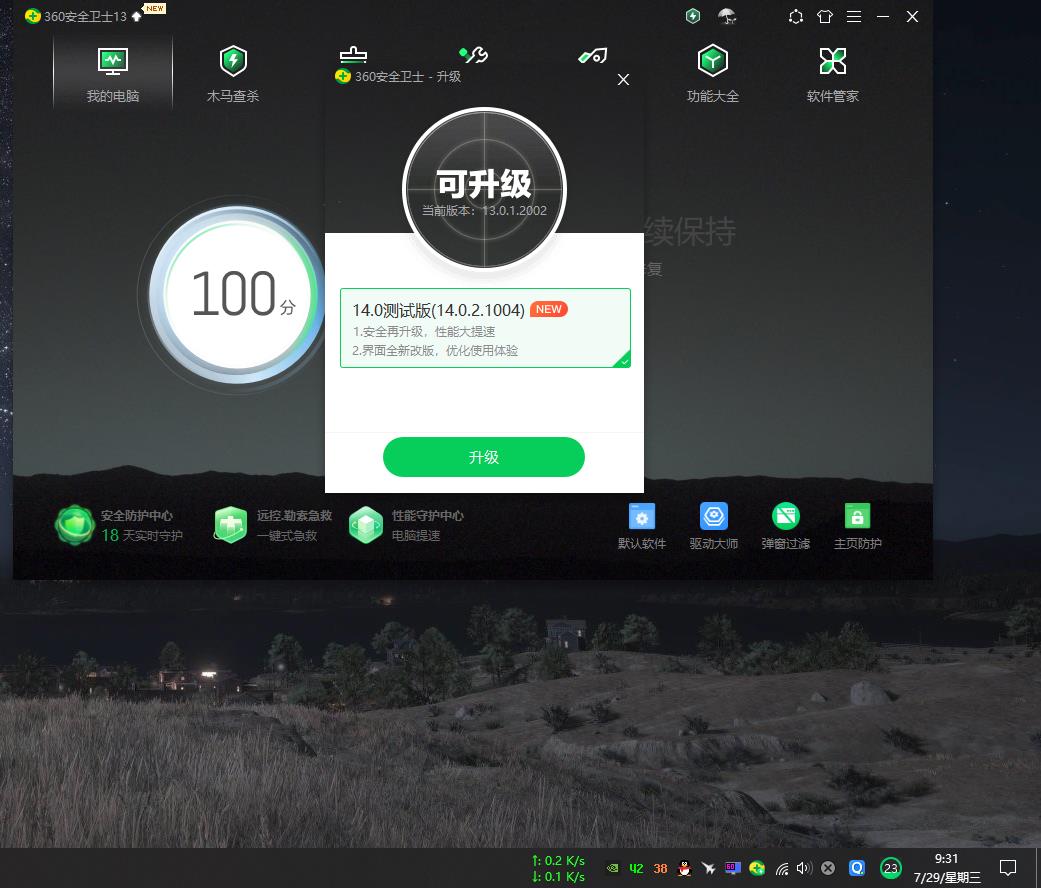Click the 100分 health score circle

235,294
